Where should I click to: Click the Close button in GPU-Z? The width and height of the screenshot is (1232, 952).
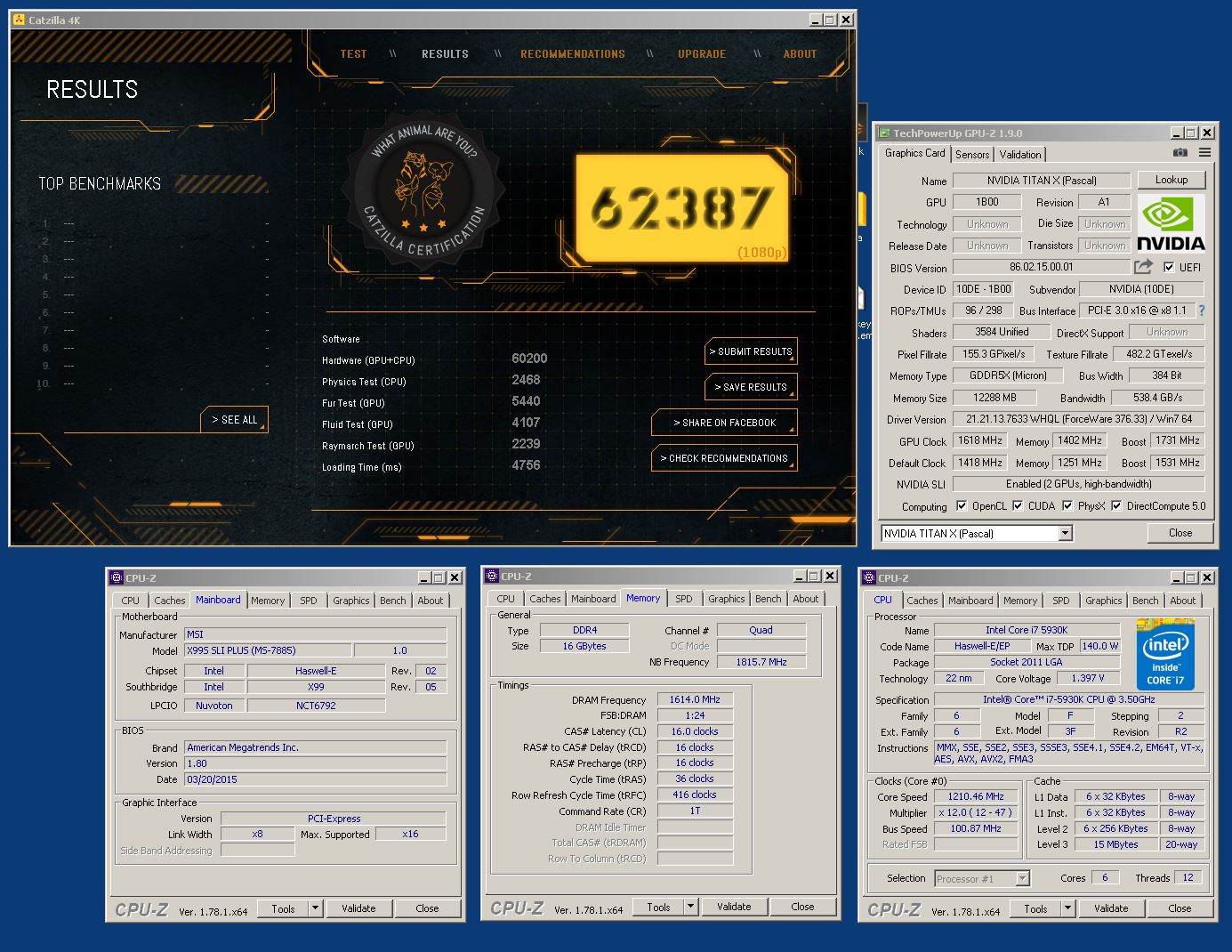1180,533
